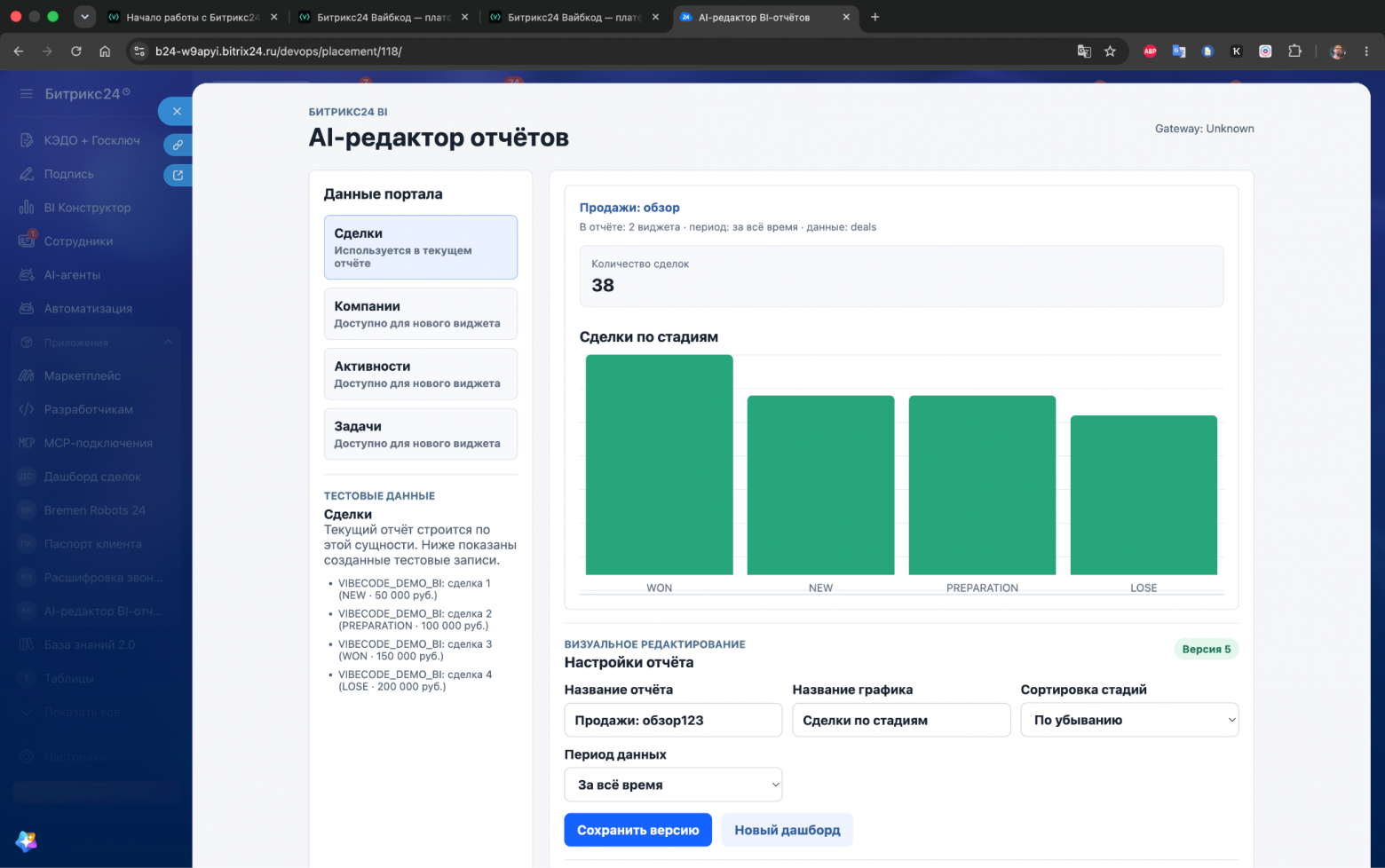The height and width of the screenshot is (868, 1385).
Task: Select the Задачи data source card
Action: click(421, 434)
